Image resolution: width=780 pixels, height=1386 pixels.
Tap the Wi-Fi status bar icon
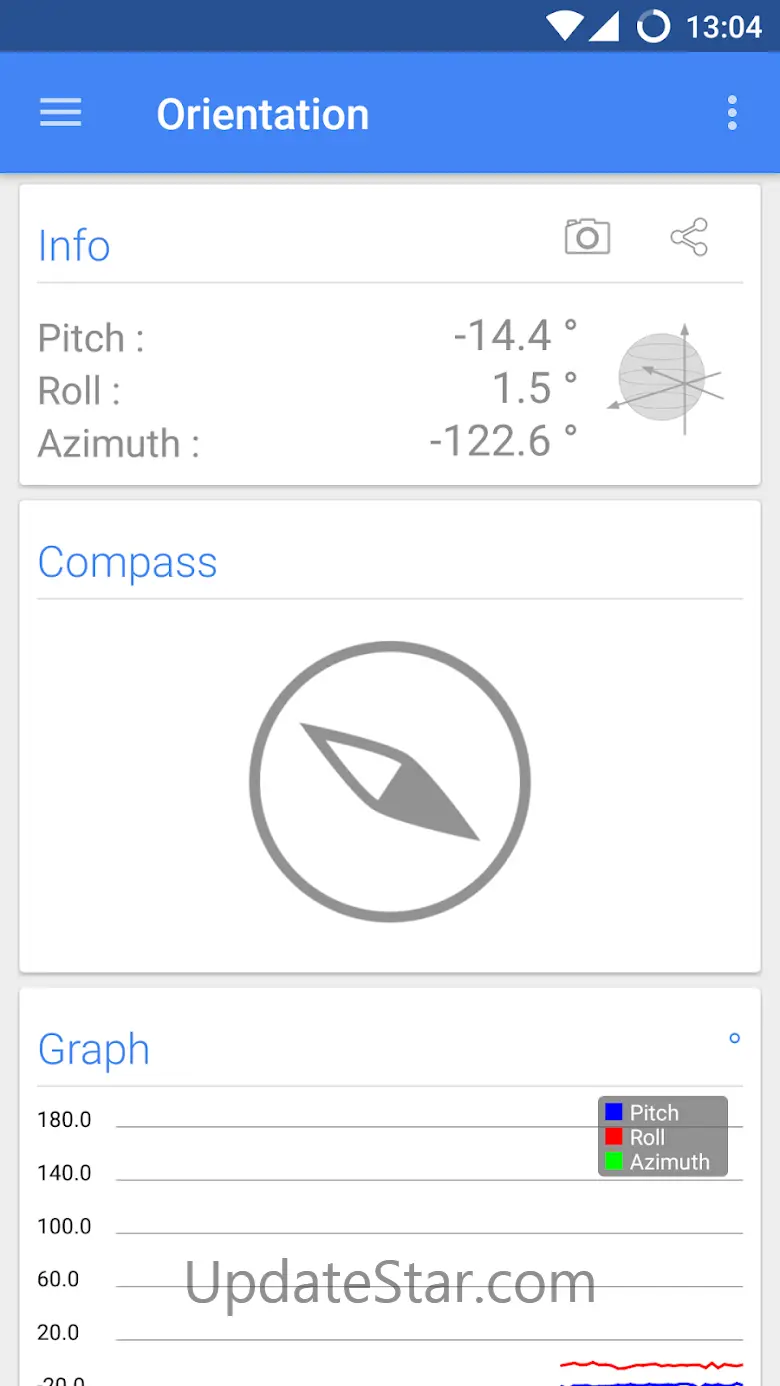click(x=565, y=26)
